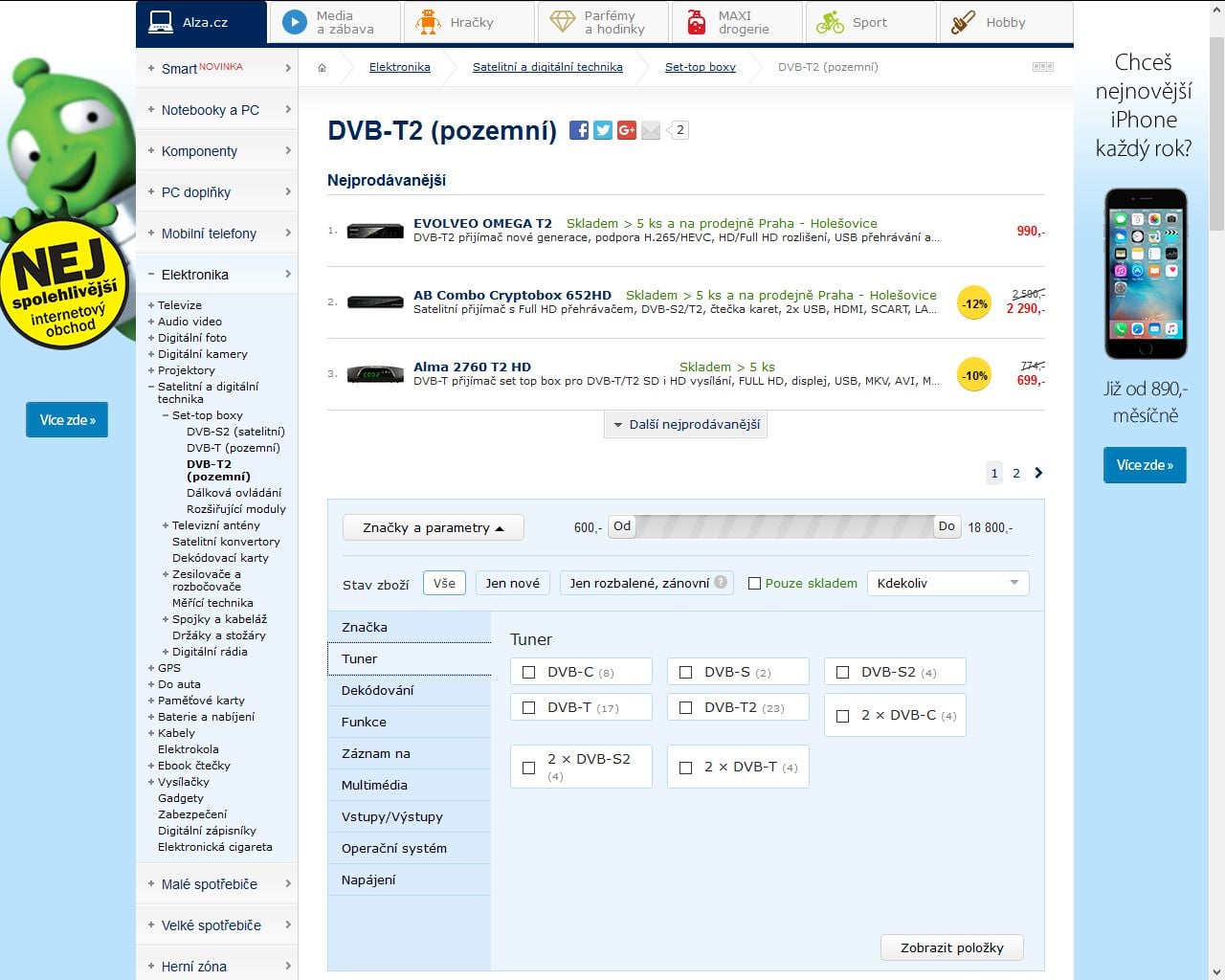Filter by Jen nové condition

tap(513, 583)
